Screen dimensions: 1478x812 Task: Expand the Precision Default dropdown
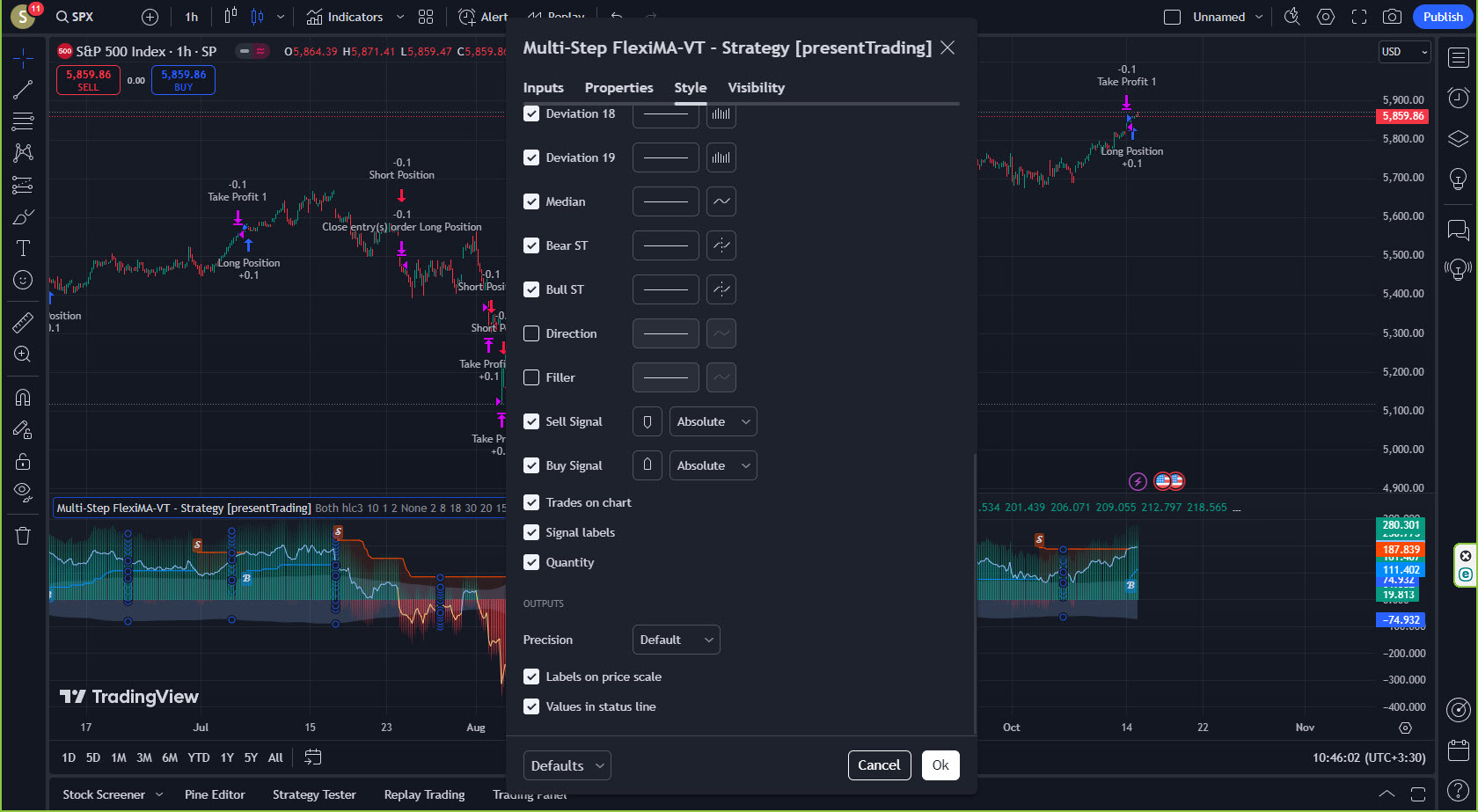click(676, 640)
